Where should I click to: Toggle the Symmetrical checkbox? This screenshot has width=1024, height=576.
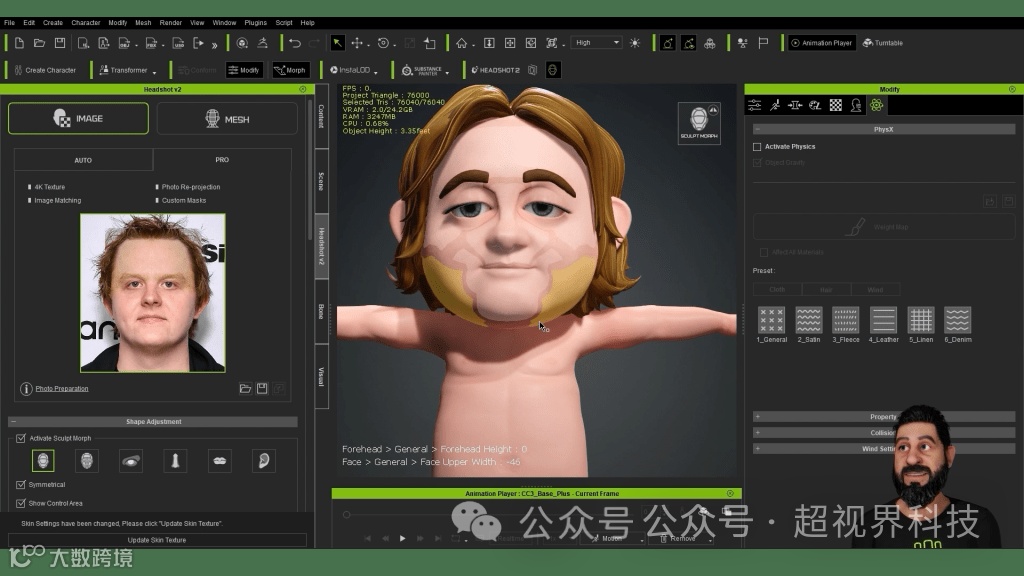(21, 485)
